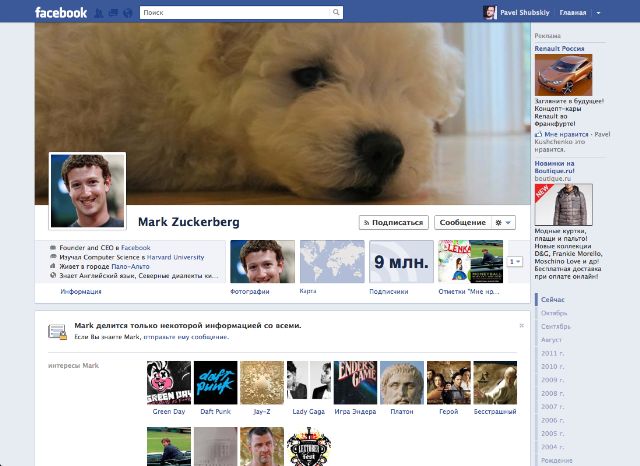The image size is (640, 466).
Task: Open the Платон interest icon
Action: pos(402,382)
